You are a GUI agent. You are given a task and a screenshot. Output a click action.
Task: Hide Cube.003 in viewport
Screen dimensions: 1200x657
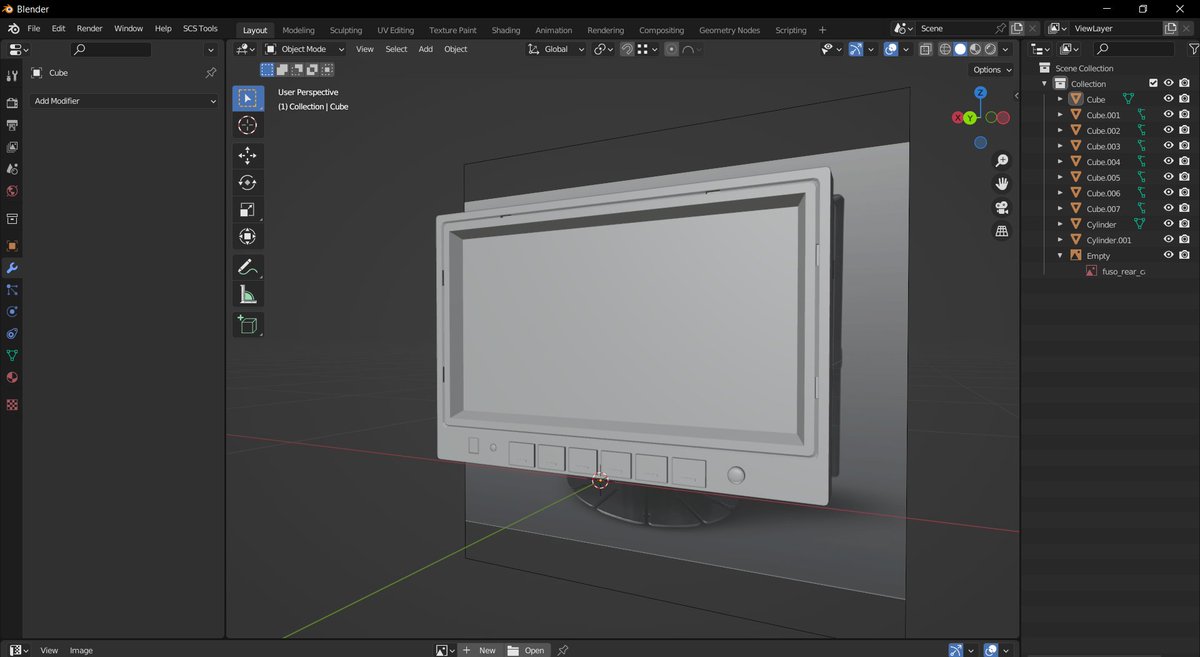point(1168,146)
